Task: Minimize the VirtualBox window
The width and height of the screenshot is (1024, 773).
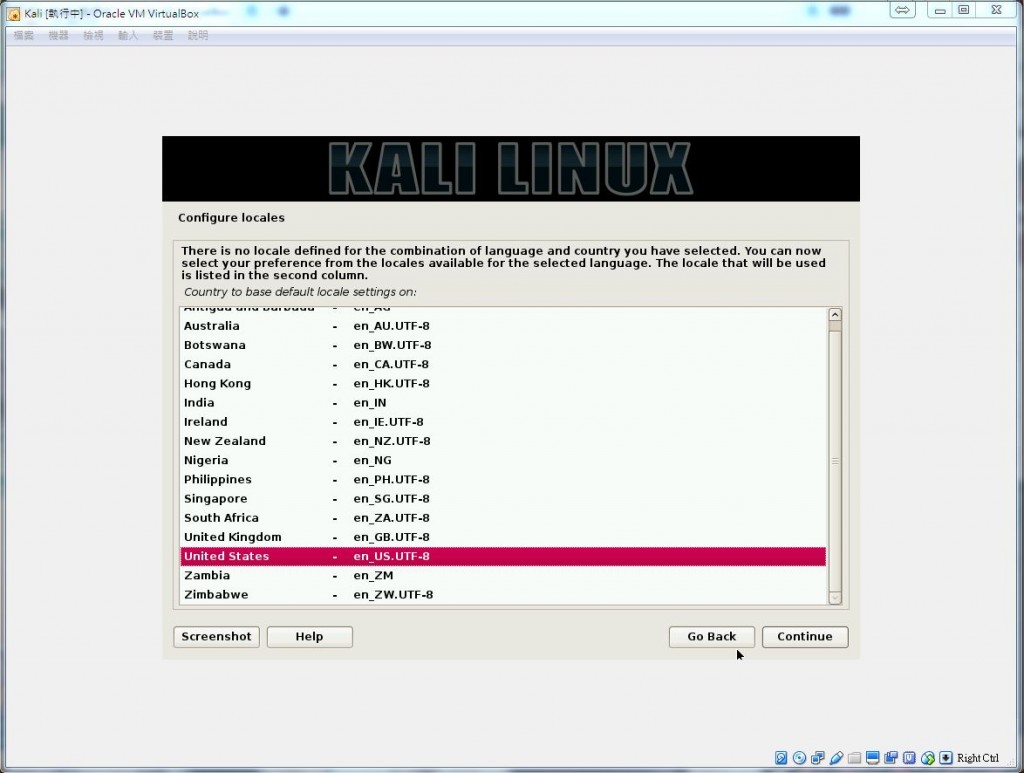Action: pos(940,10)
